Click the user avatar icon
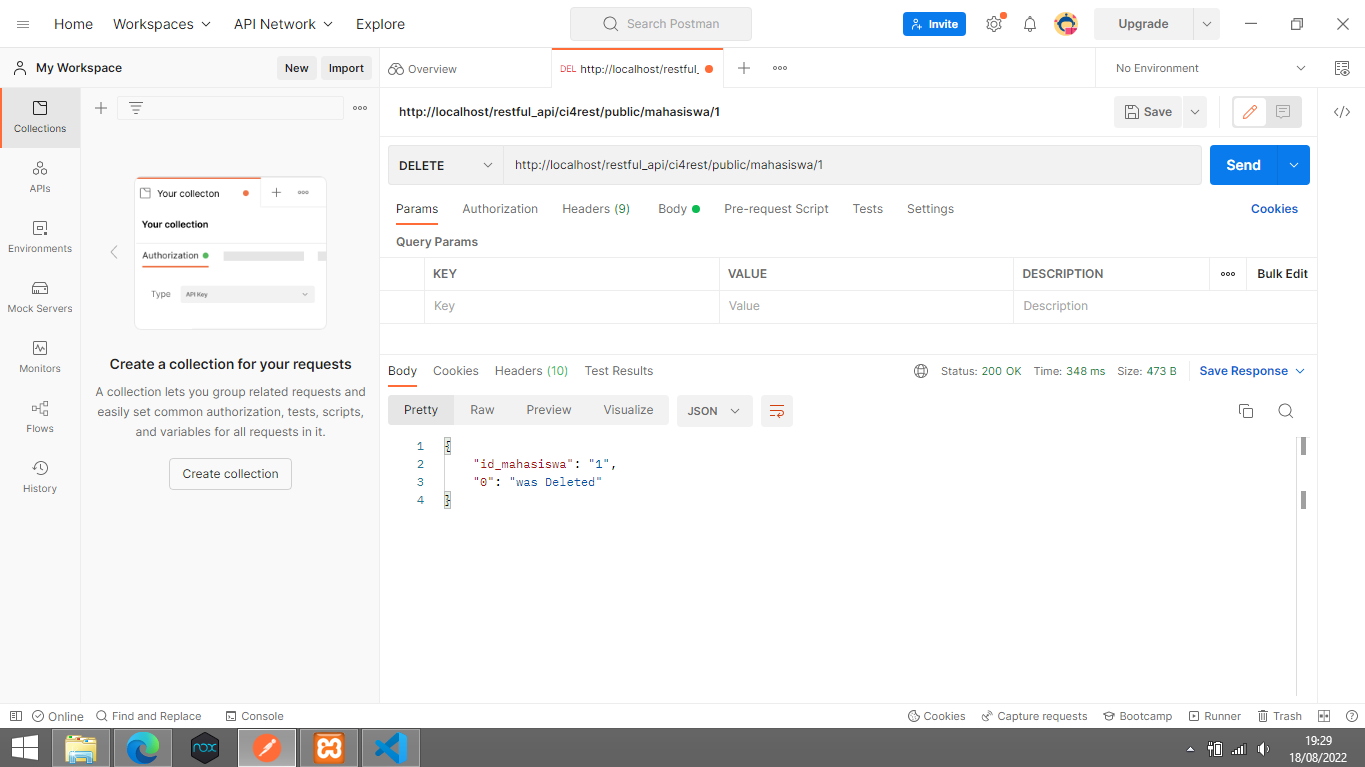Image resolution: width=1365 pixels, height=767 pixels. point(1066,24)
